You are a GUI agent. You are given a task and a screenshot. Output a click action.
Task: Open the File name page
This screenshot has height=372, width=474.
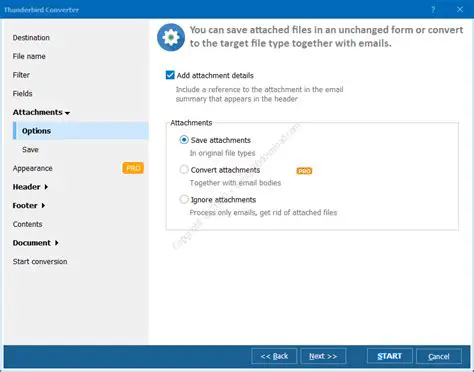(29, 56)
